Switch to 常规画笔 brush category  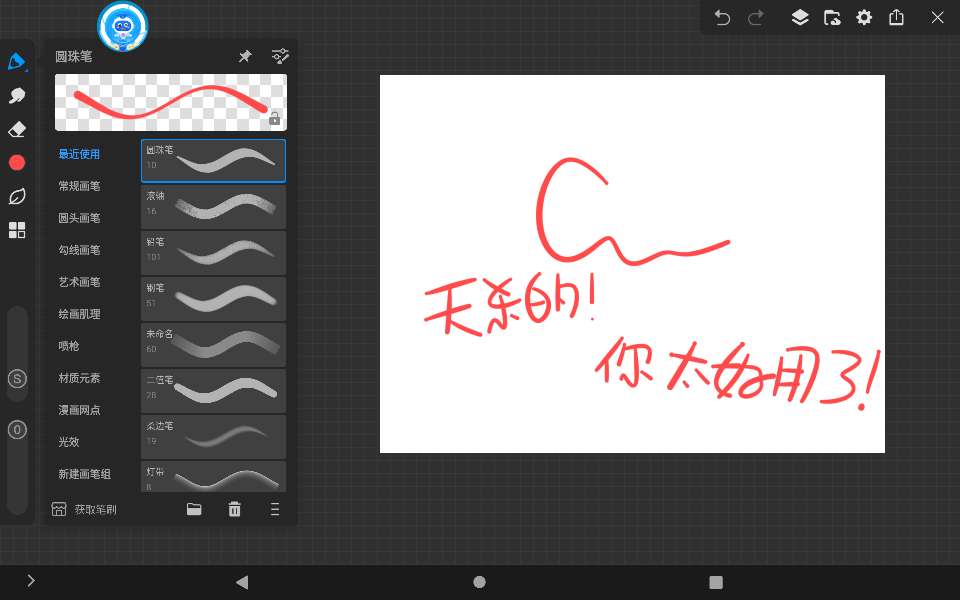coord(79,186)
